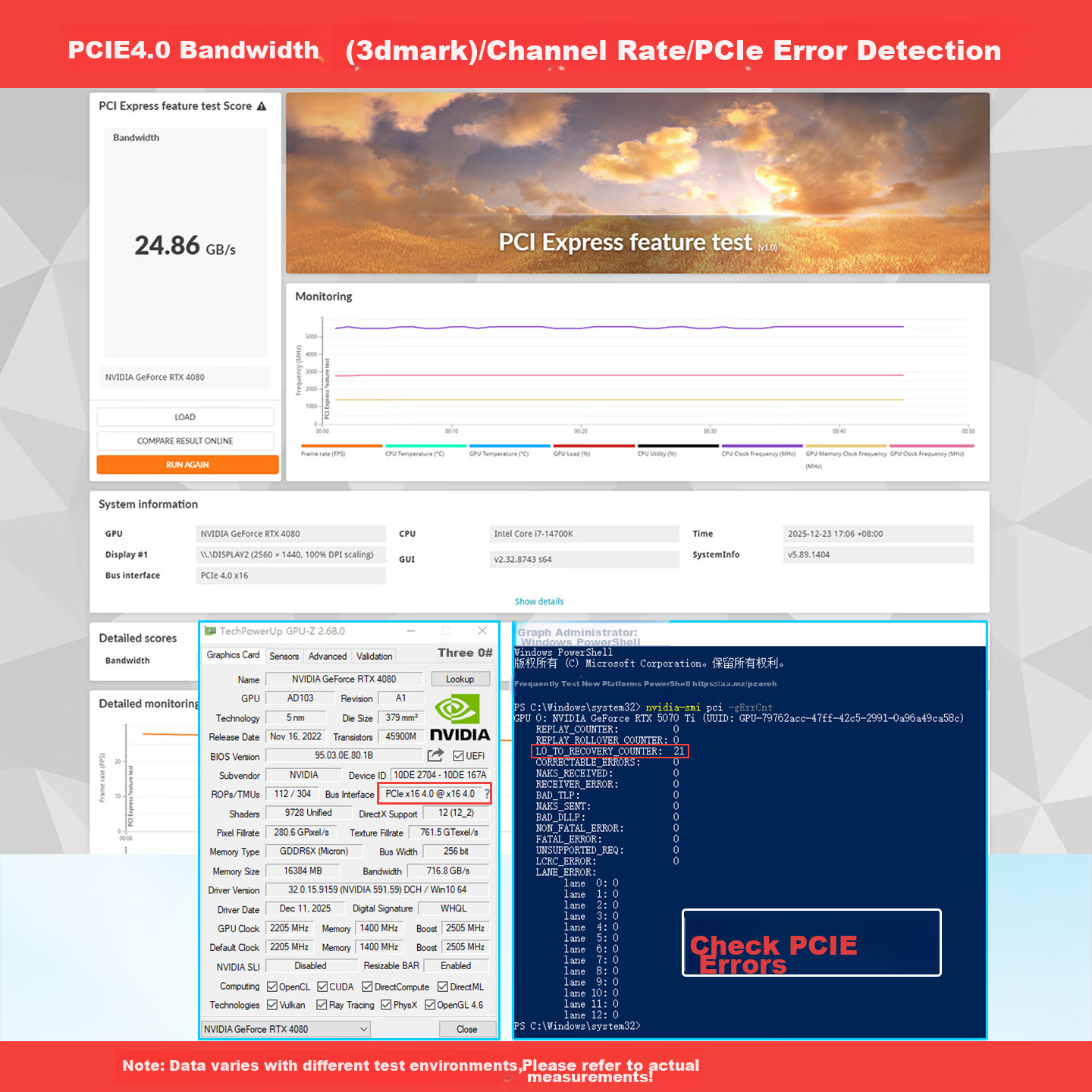This screenshot has height=1092, width=1092.
Task: Toggle the DirectML checkbox
Action: coord(443,987)
